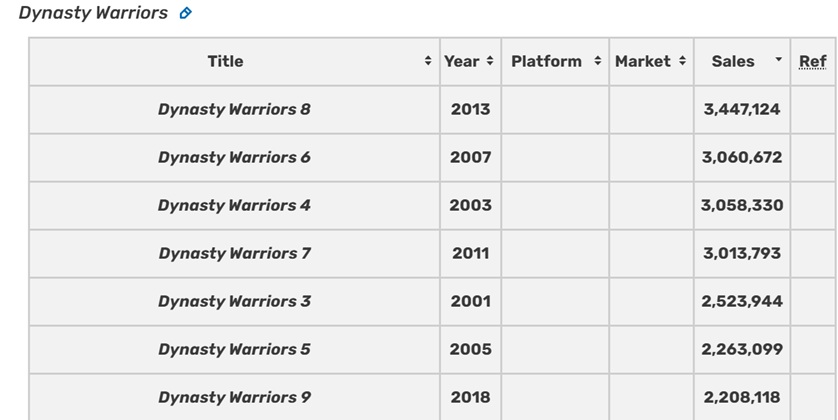Click the Dynasty Warriors 9 row title

pyautogui.click(x=234, y=398)
